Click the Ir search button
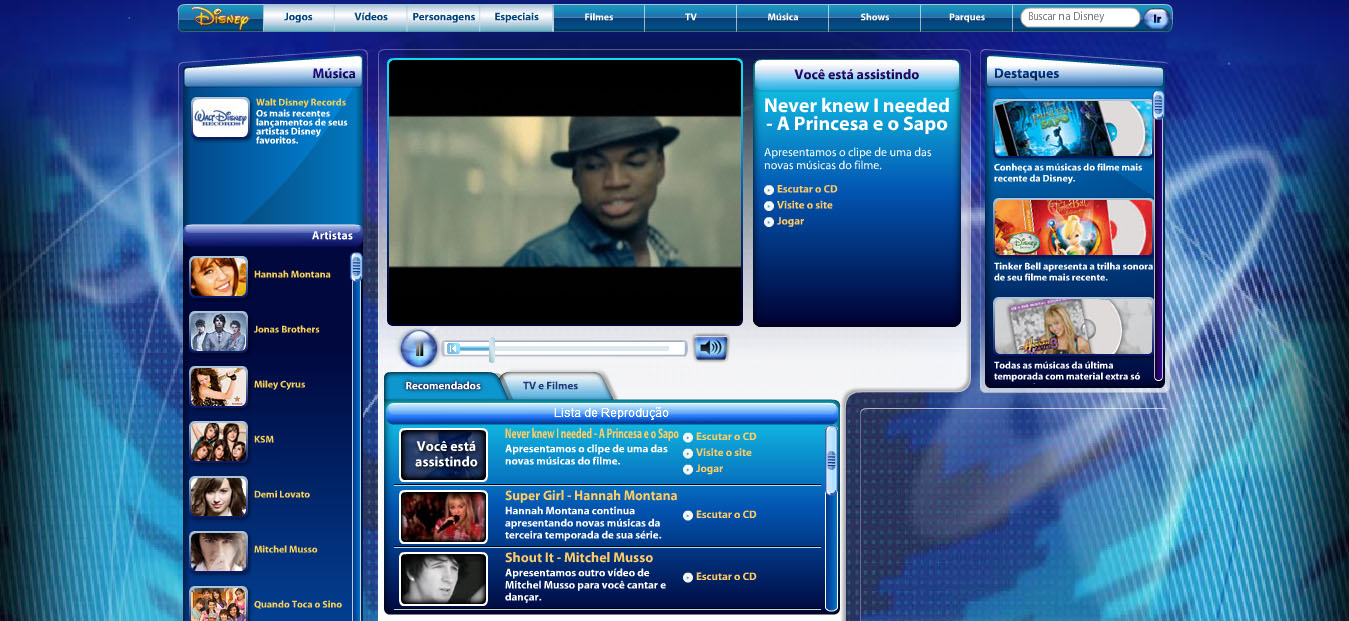Screen dimensions: 1349x621 point(1156,18)
